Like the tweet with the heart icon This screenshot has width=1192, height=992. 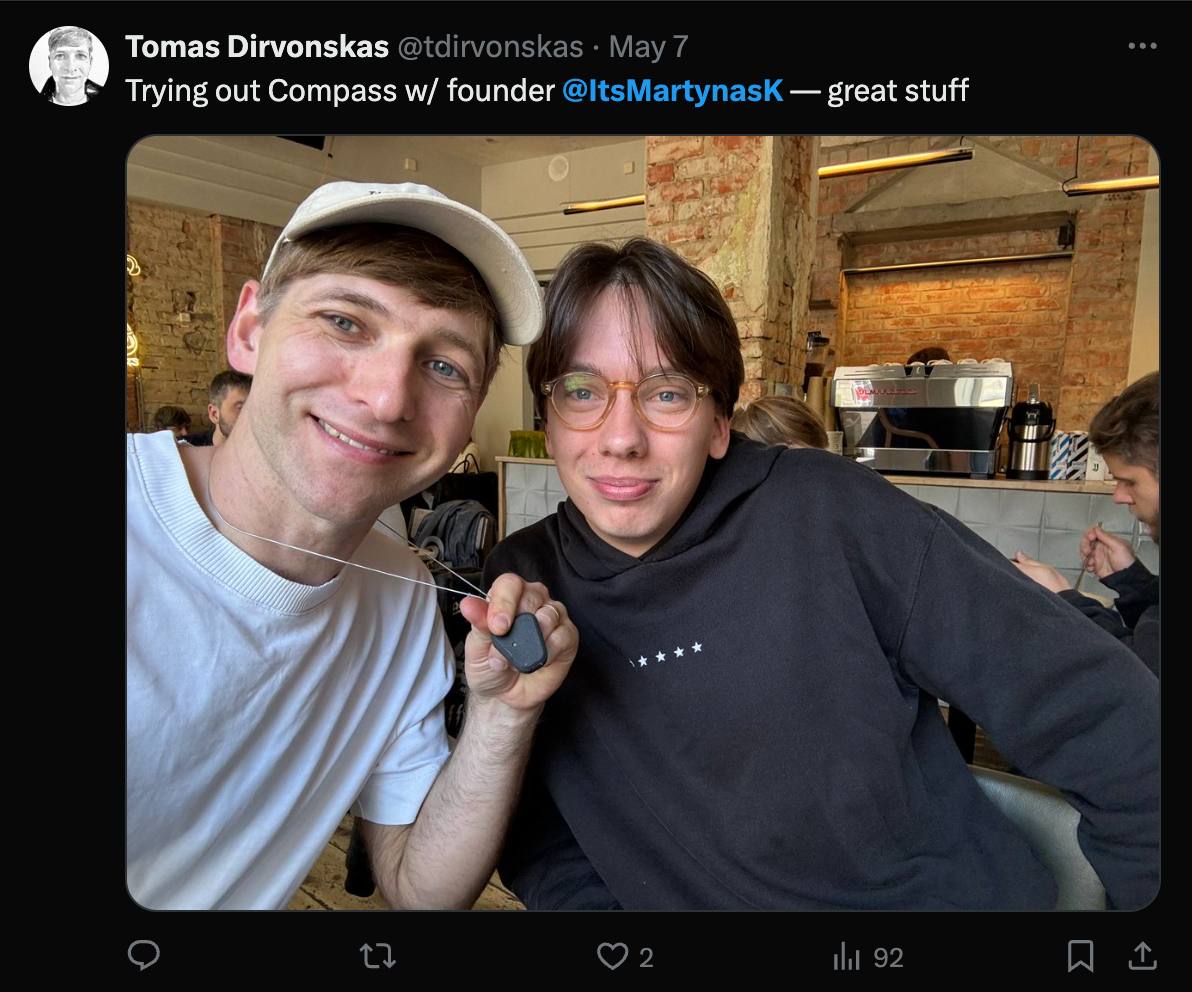(612, 956)
